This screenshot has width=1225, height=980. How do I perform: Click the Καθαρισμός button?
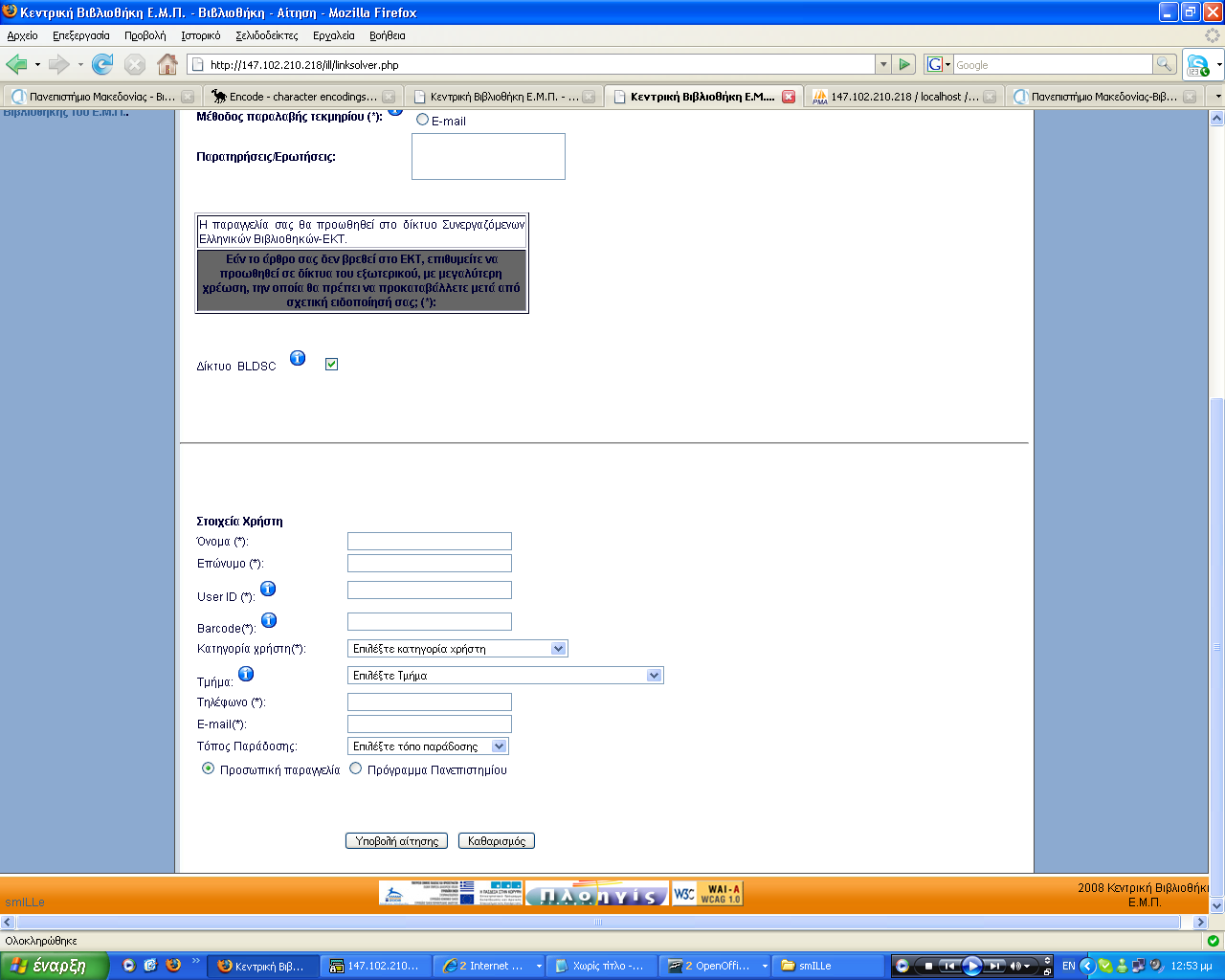497,841
